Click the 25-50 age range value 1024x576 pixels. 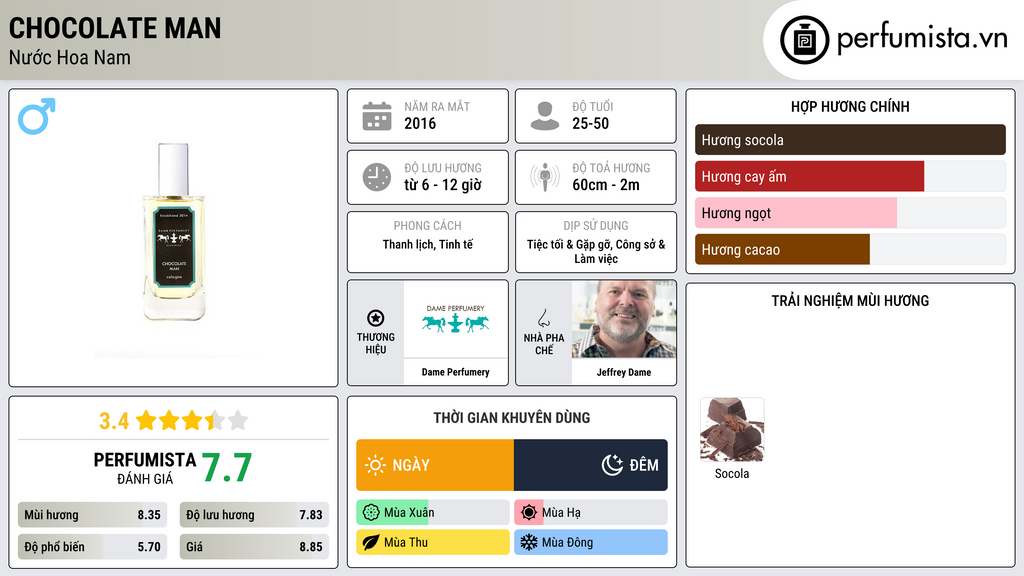[590, 123]
